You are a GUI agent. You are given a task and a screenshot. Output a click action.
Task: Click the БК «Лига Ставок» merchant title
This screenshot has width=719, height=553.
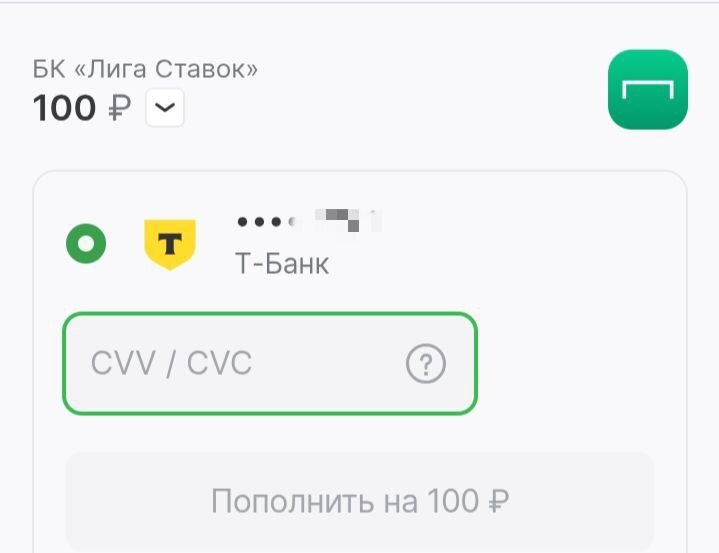[145, 69]
